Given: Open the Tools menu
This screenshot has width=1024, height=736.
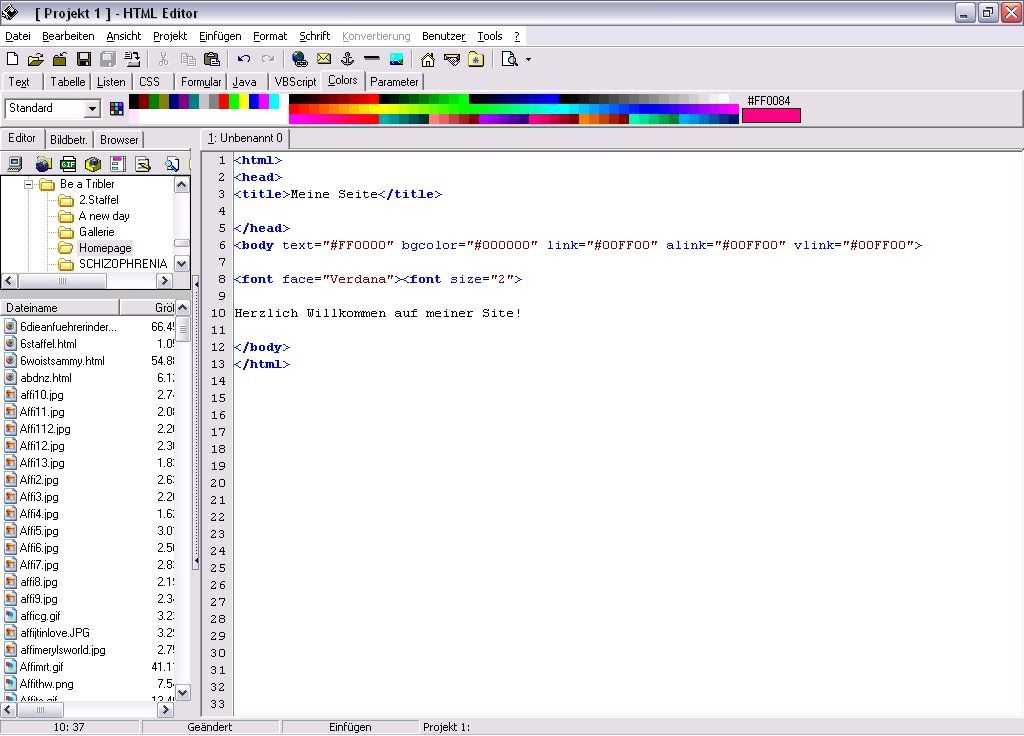Looking at the screenshot, I should click(x=490, y=36).
